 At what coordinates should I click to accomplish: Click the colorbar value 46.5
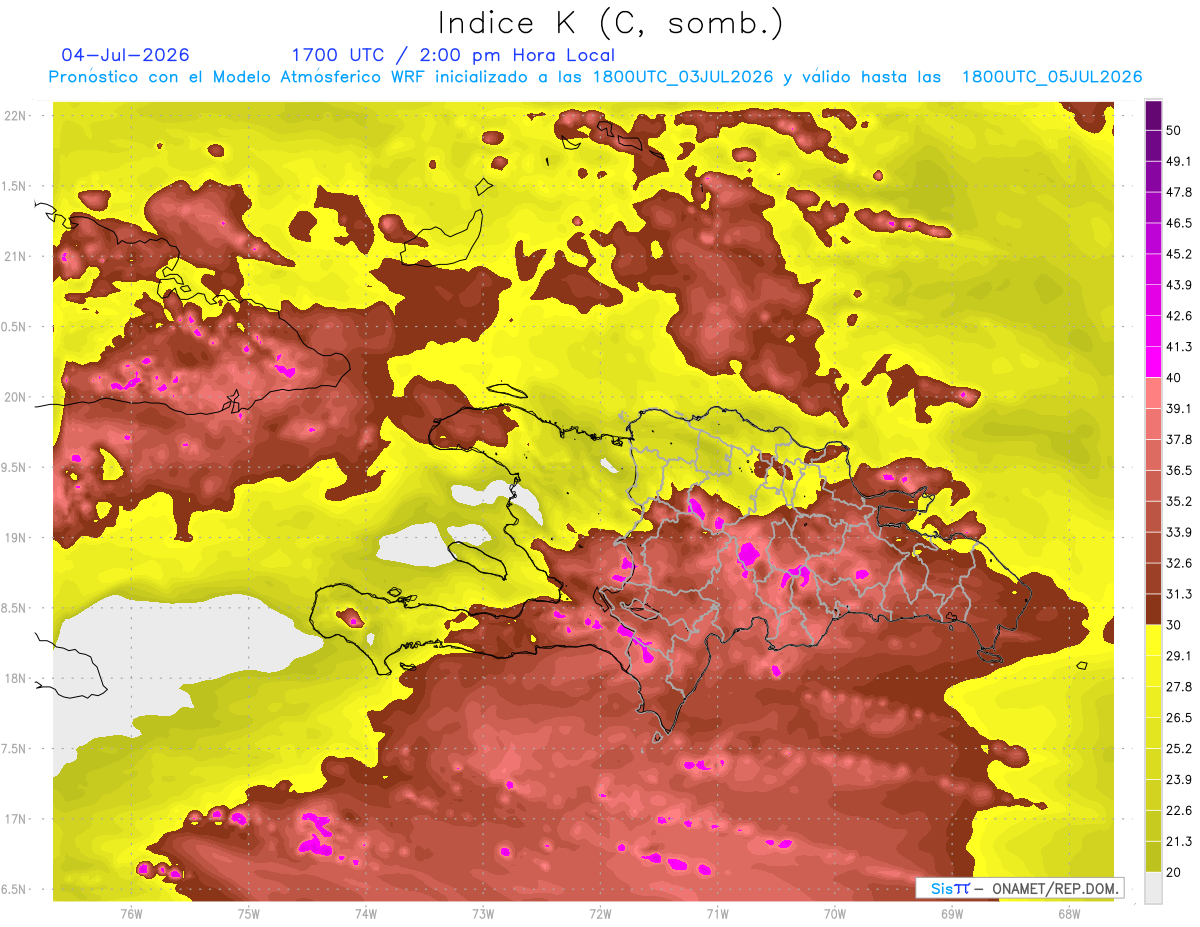click(x=1178, y=223)
